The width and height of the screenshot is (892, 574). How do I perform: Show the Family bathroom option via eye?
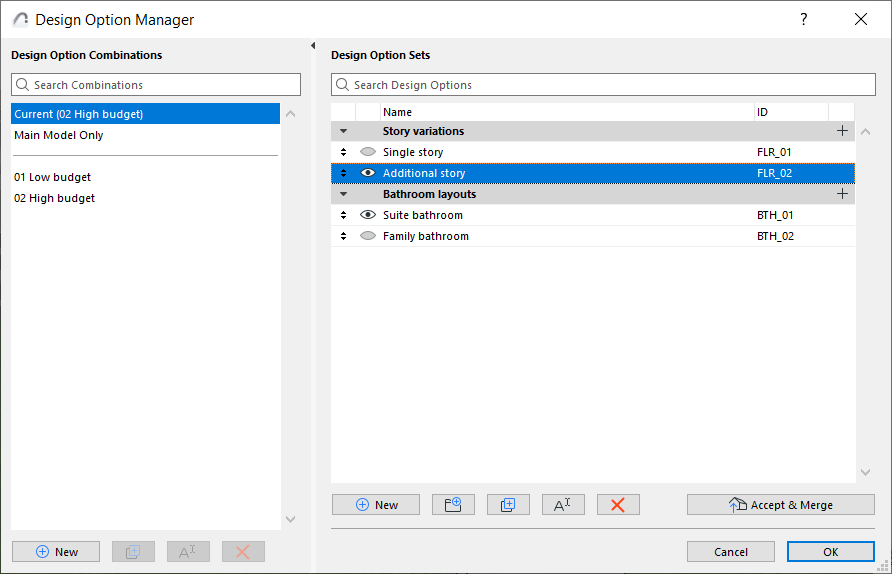click(x=368, y=236)
